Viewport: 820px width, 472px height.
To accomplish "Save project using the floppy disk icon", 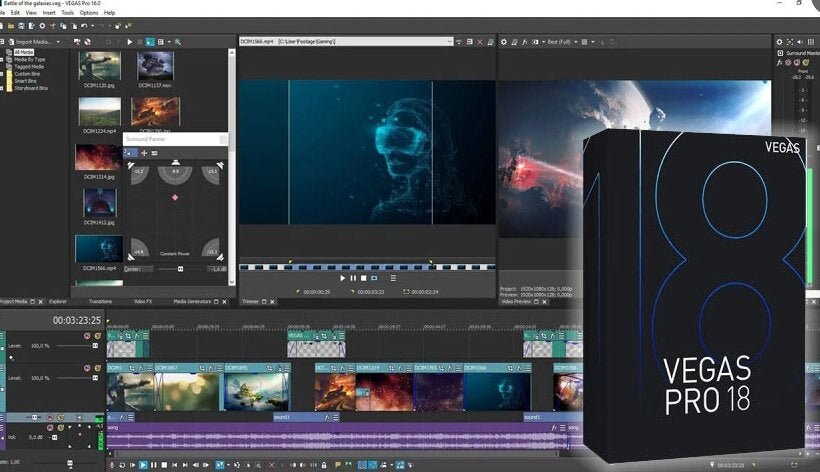I will [x=21, y=26].
